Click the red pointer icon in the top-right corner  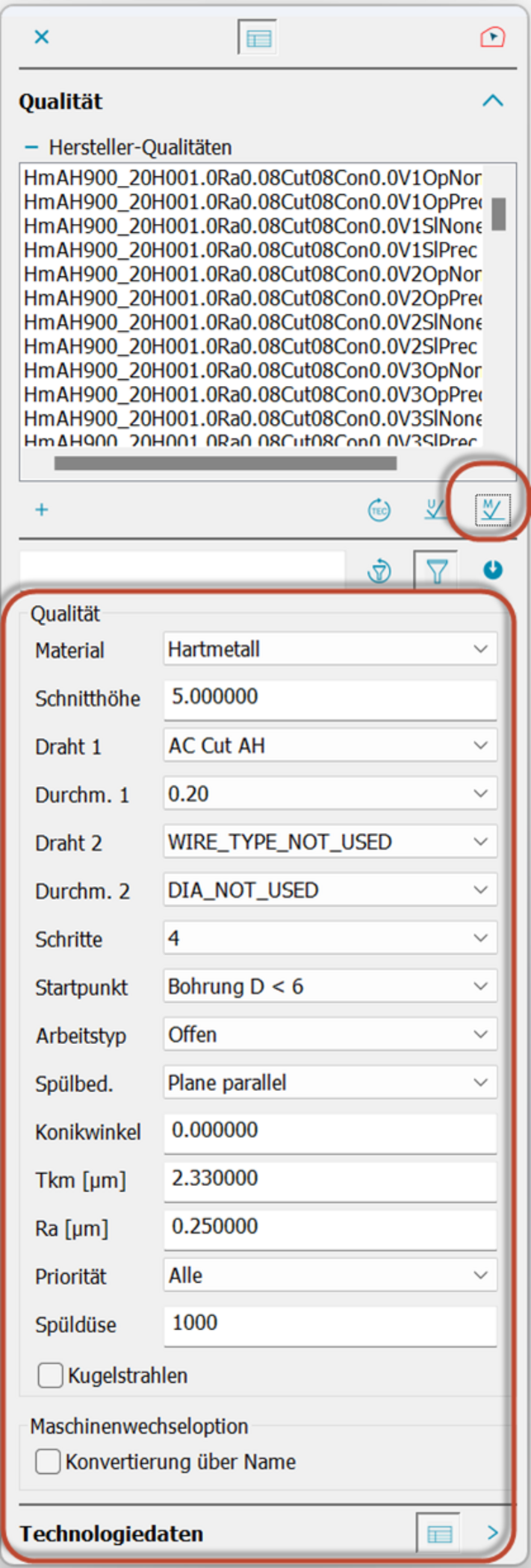492,37
